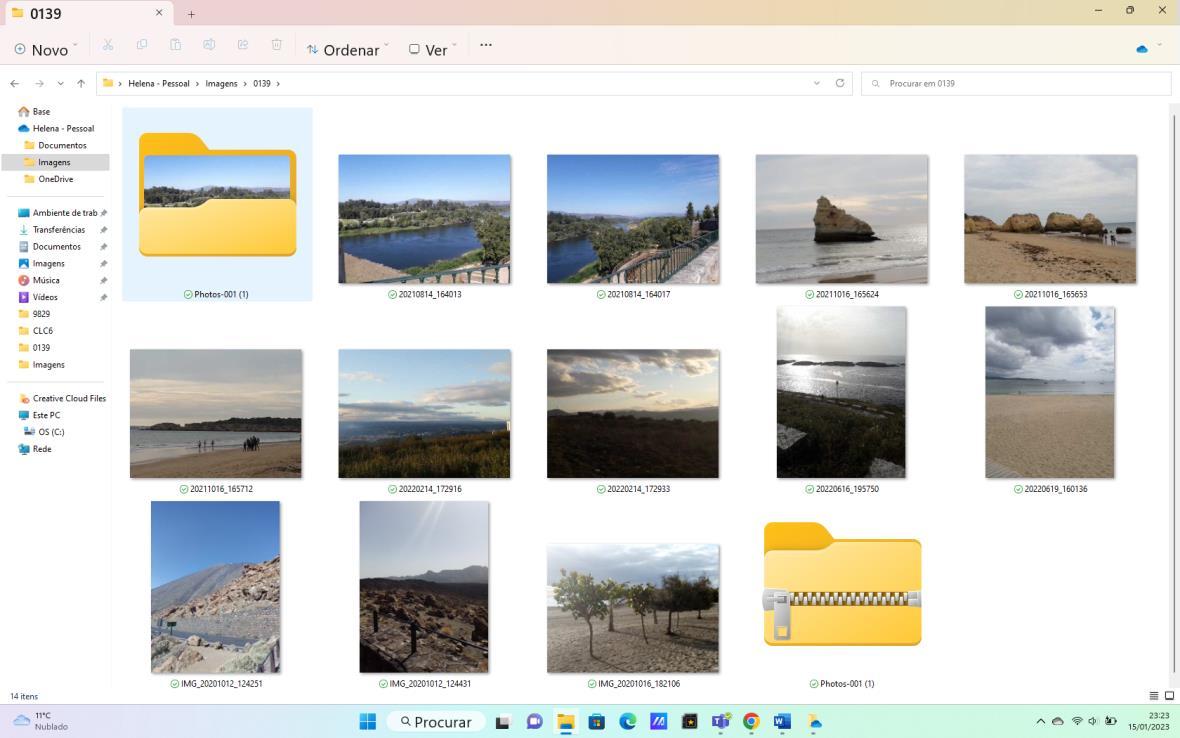The image size is (1180, 738).
Task: Launch Microsoft Edge from the taskbar
Action: click(628, 722)
